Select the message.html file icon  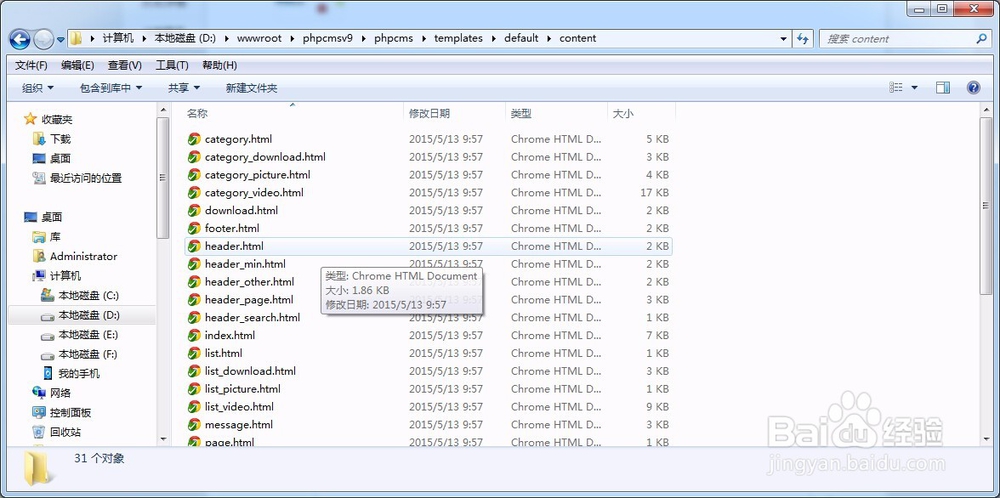coord(194,425)
